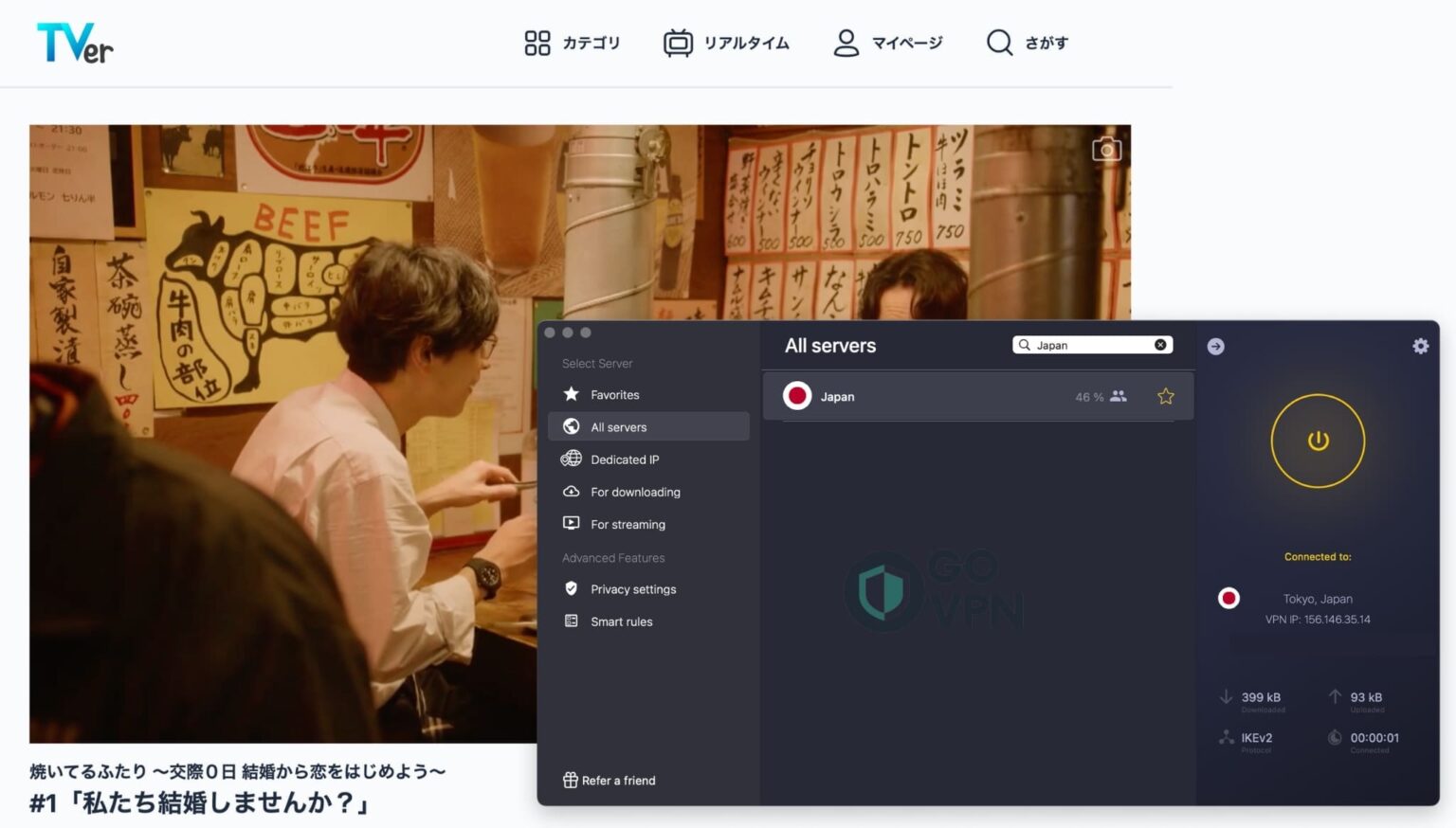Switch to リアルタイム section

[726, 42]
